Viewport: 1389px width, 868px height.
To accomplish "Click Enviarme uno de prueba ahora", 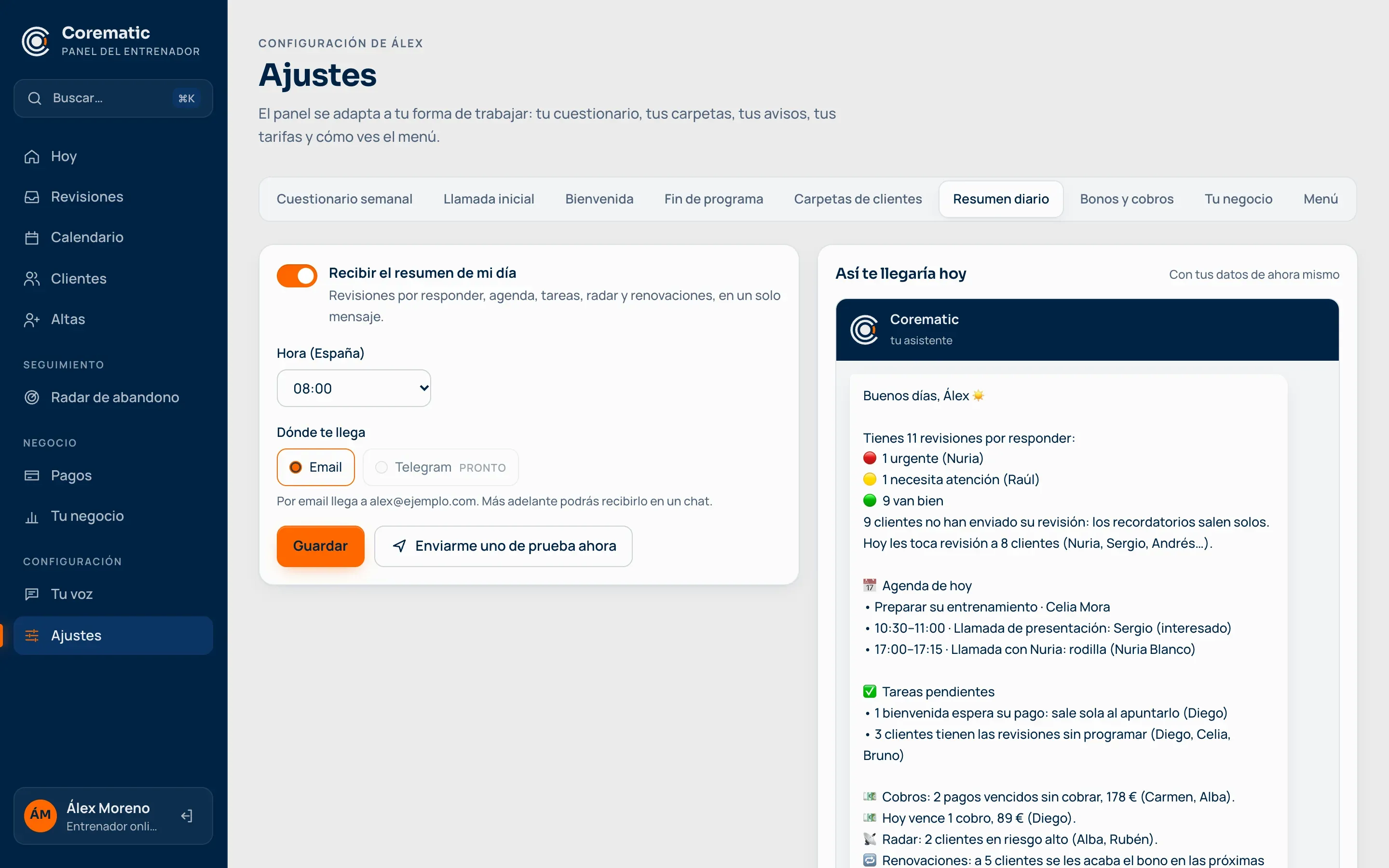I will (504, 546).
